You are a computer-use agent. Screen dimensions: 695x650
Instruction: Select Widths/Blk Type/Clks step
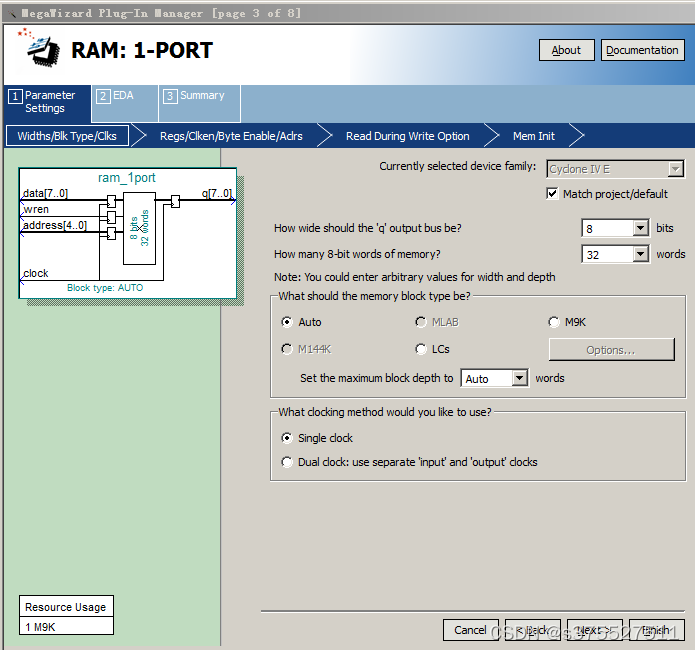click(67, 136)
